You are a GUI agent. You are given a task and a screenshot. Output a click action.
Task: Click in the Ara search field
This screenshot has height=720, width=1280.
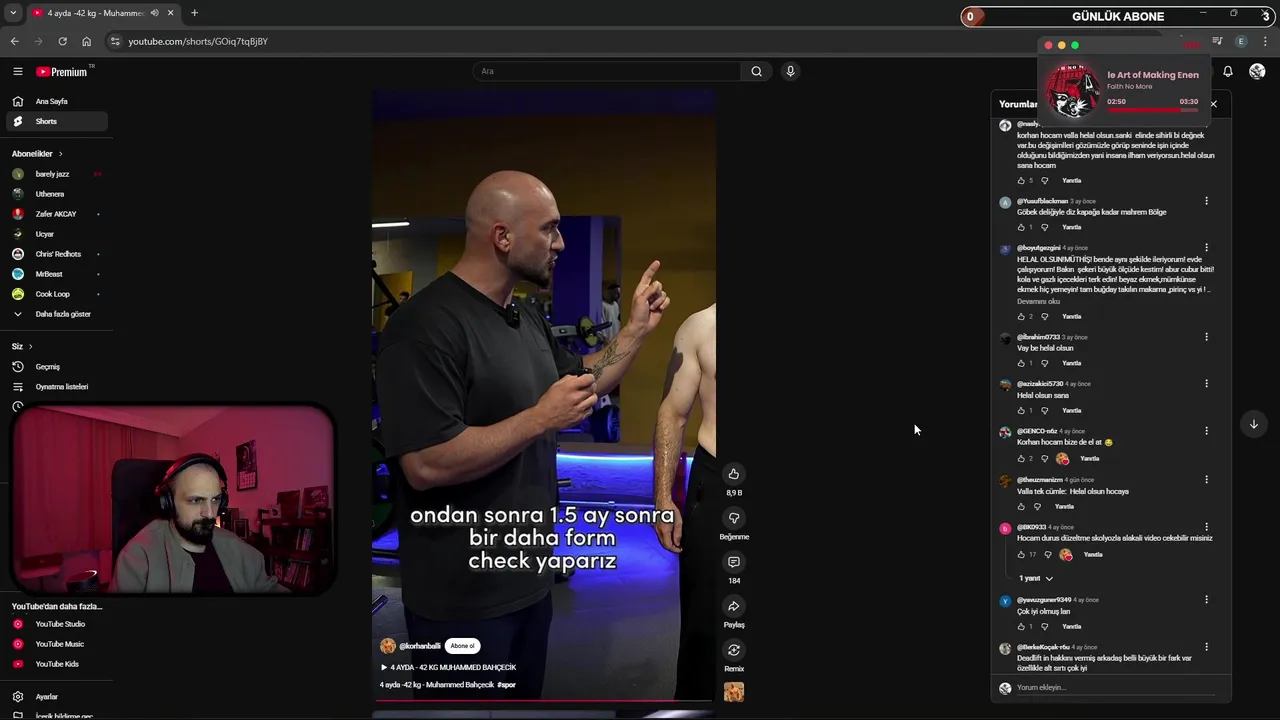608,71
